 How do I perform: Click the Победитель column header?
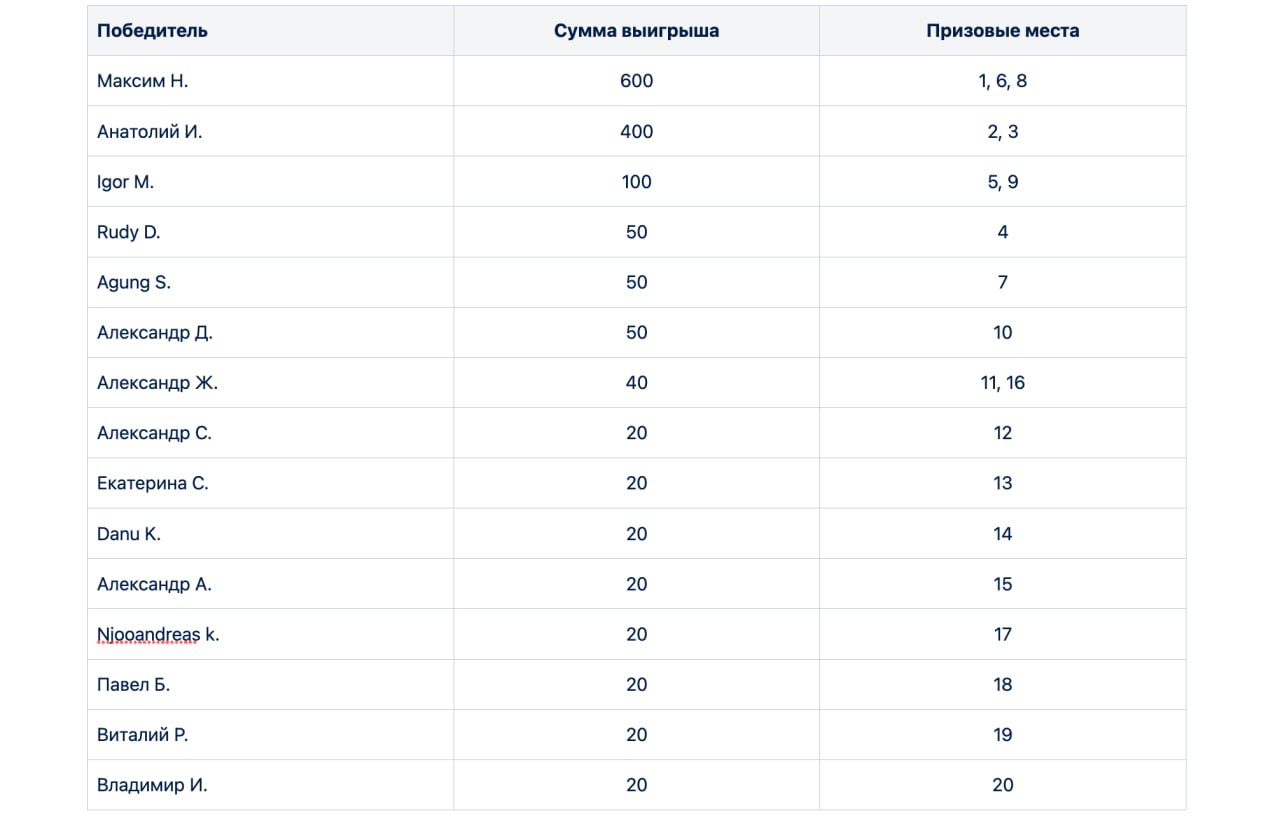tap(270, 30)
